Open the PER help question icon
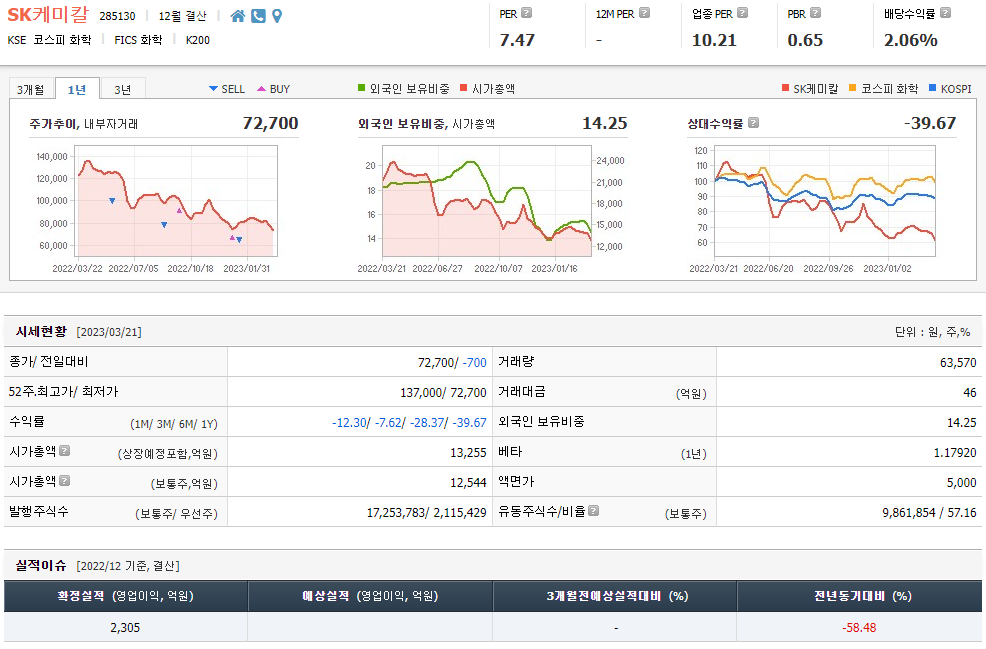Screen dimensions: 986x649 [x=526, y=13]
